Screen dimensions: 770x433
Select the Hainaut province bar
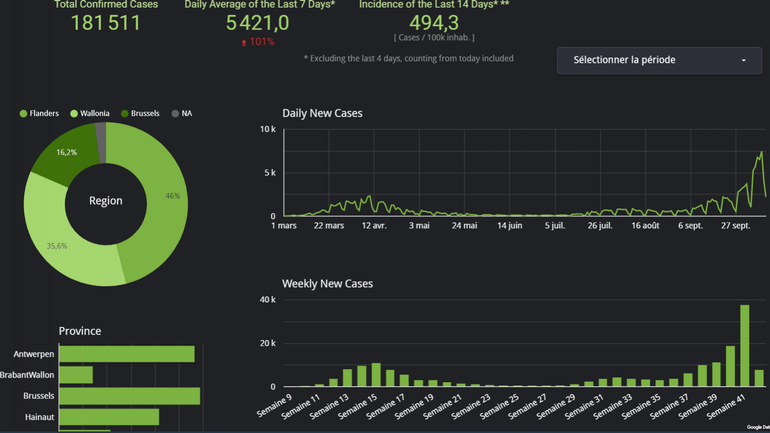point(109,417)
